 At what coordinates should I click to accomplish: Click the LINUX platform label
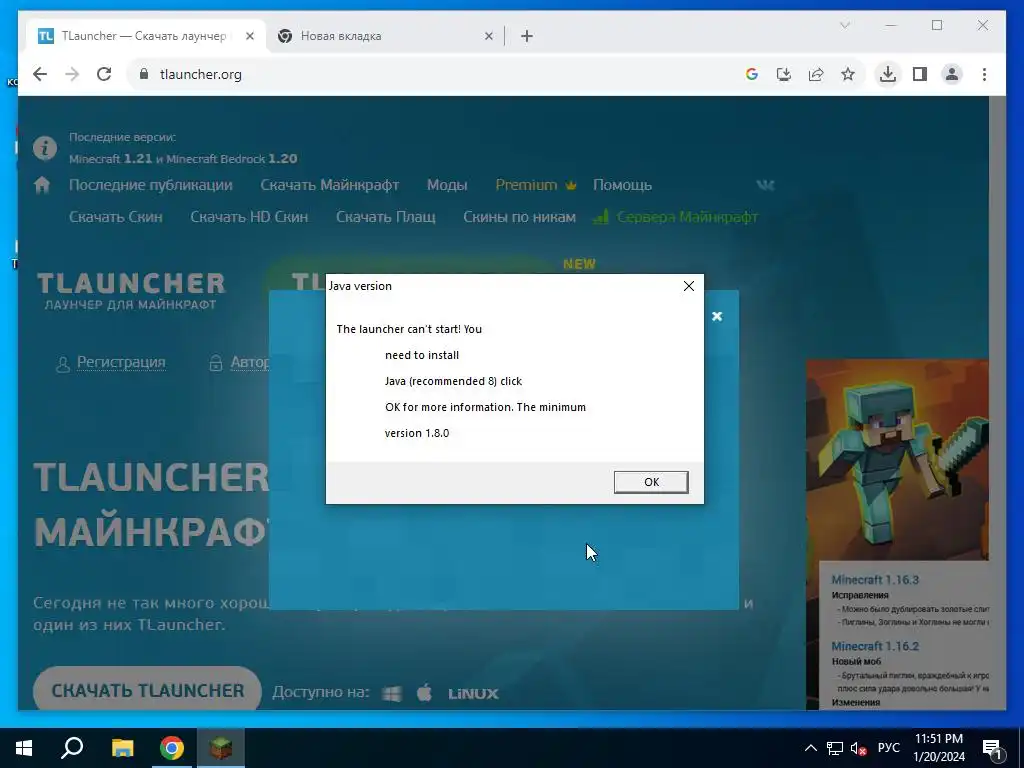[473, 694]
